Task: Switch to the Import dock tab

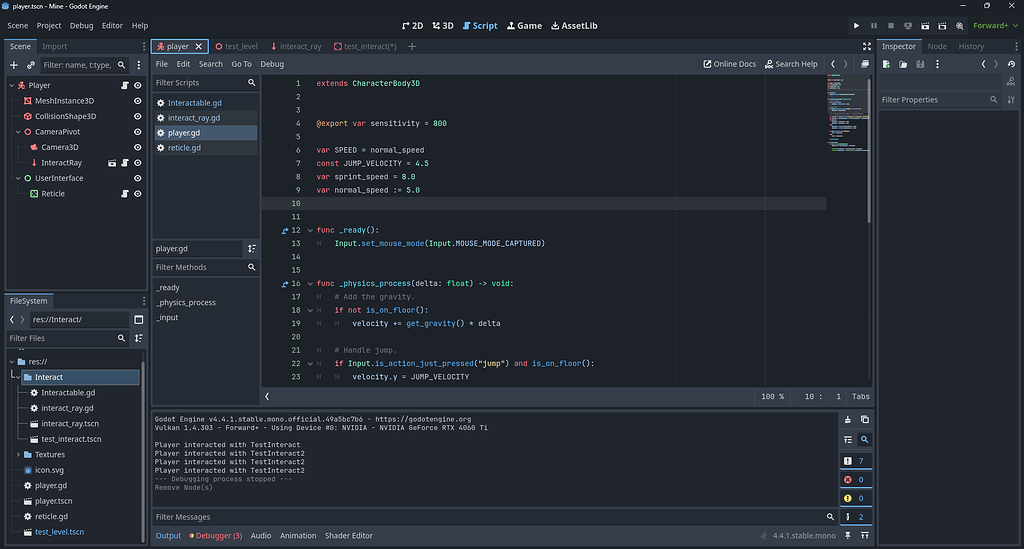Action: pos(55,46)
